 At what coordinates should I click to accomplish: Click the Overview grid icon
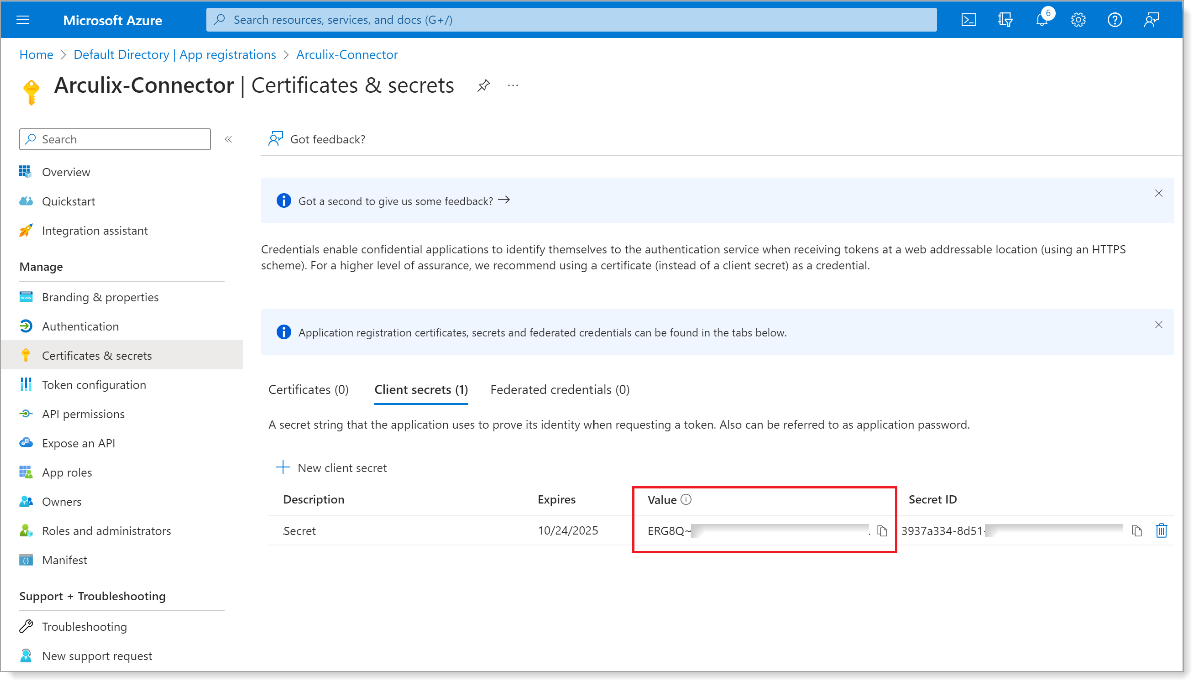[26, 171]
